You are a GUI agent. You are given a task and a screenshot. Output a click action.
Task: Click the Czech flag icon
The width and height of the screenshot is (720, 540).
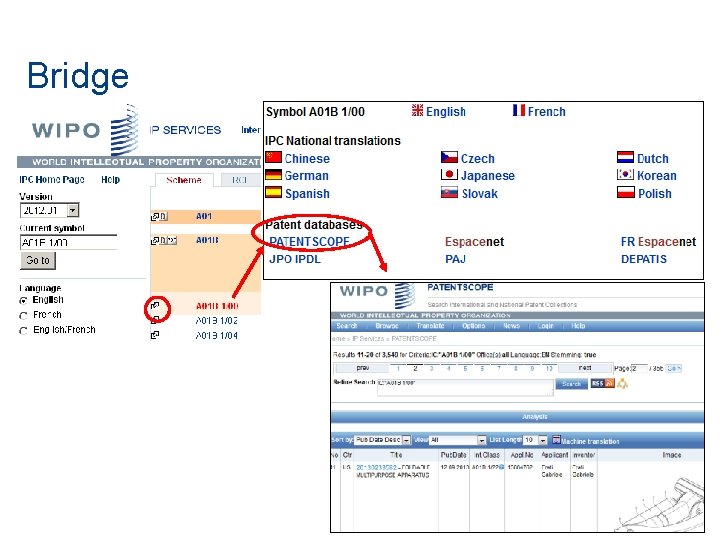pyautogui.click(x=449, y=158)
